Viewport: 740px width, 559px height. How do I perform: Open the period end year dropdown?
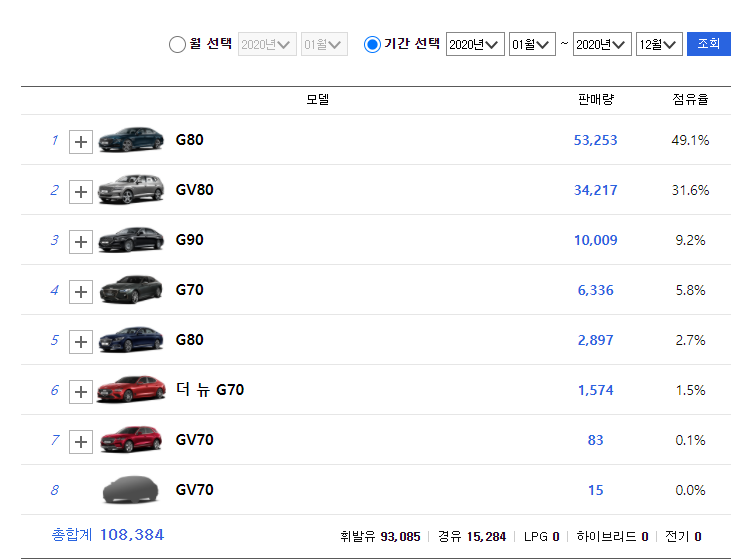click(x=602, y=44)
